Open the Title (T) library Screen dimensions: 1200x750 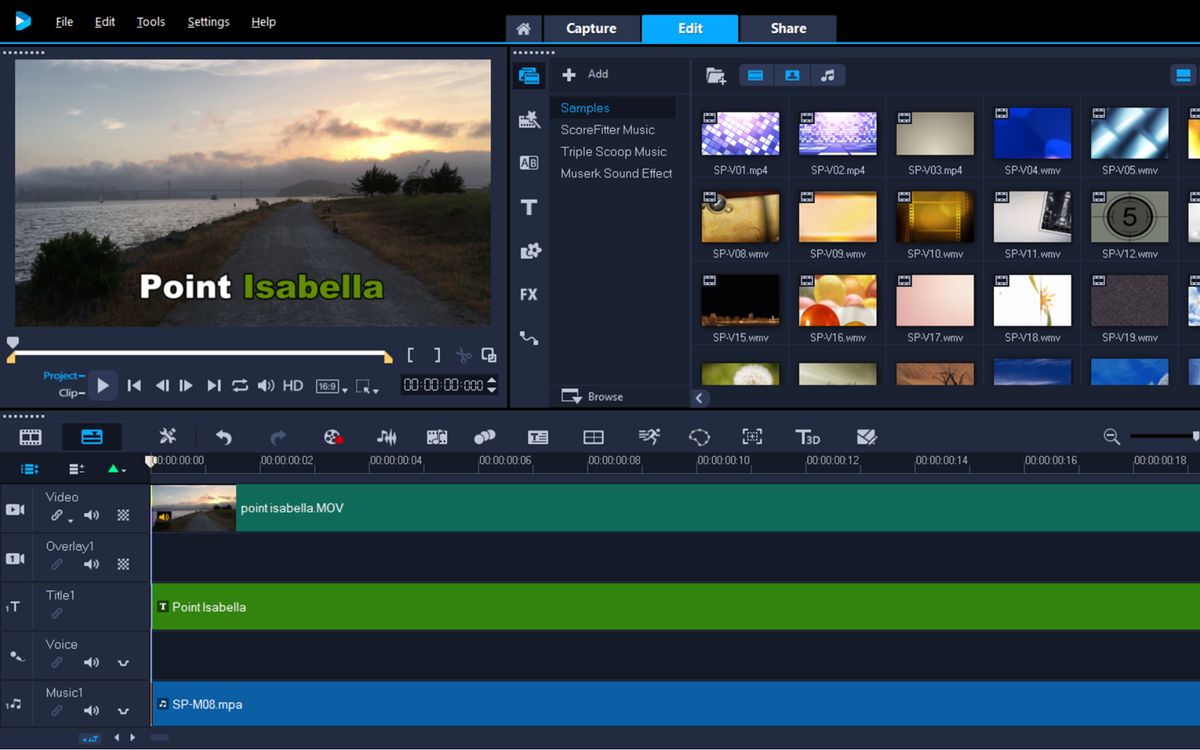(x=529, y=207)
